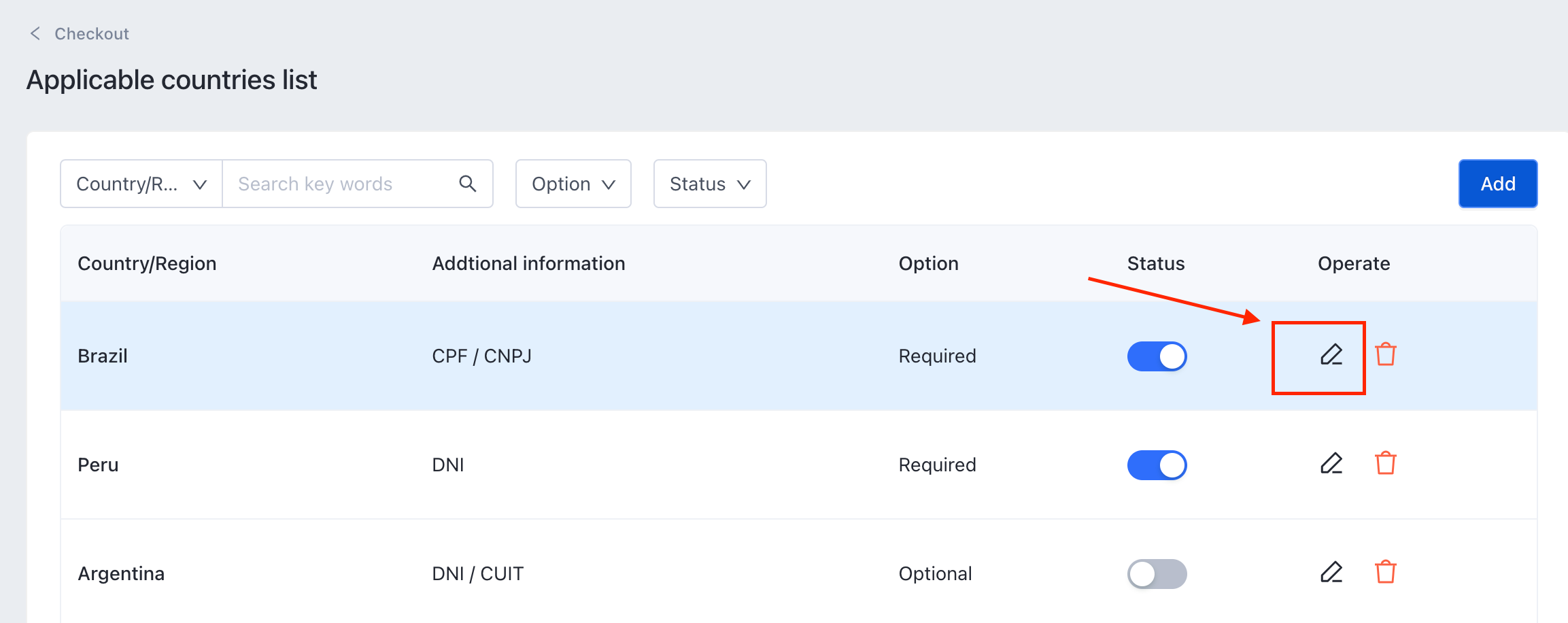Screen dimensions: 1568x623
Task: Click the back arrow beside Checkout
Action: point(35,33)
